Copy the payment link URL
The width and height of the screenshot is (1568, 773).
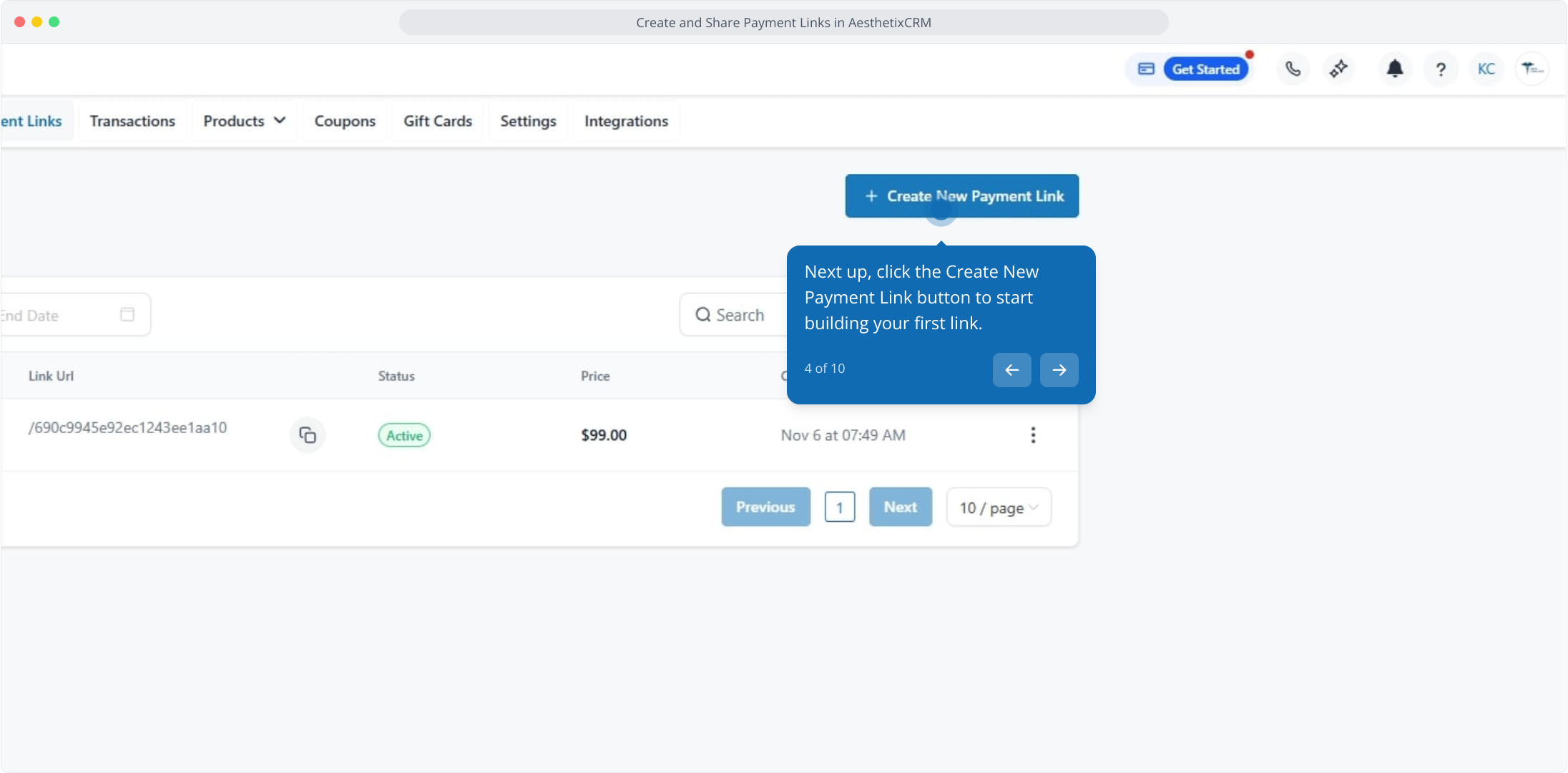coord(308,435)
